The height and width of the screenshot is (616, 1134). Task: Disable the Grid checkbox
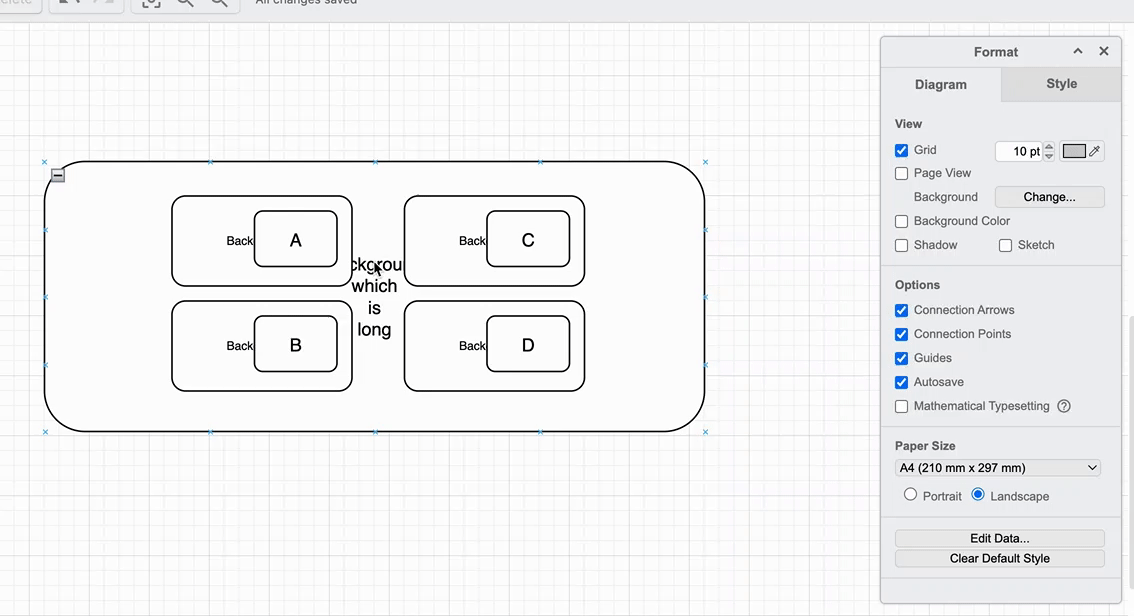[x=902, y=150]
